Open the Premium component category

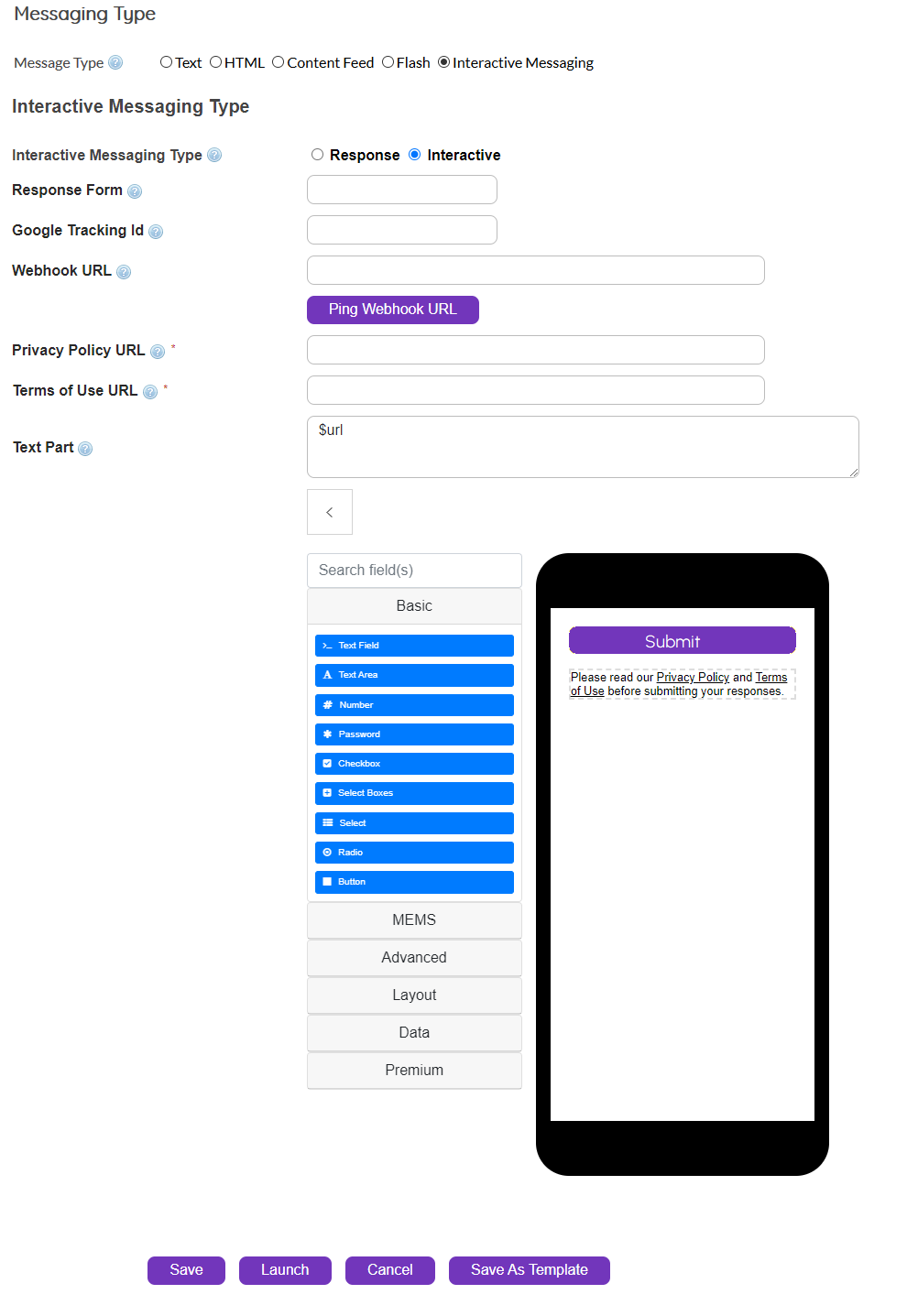point(413,1070)
